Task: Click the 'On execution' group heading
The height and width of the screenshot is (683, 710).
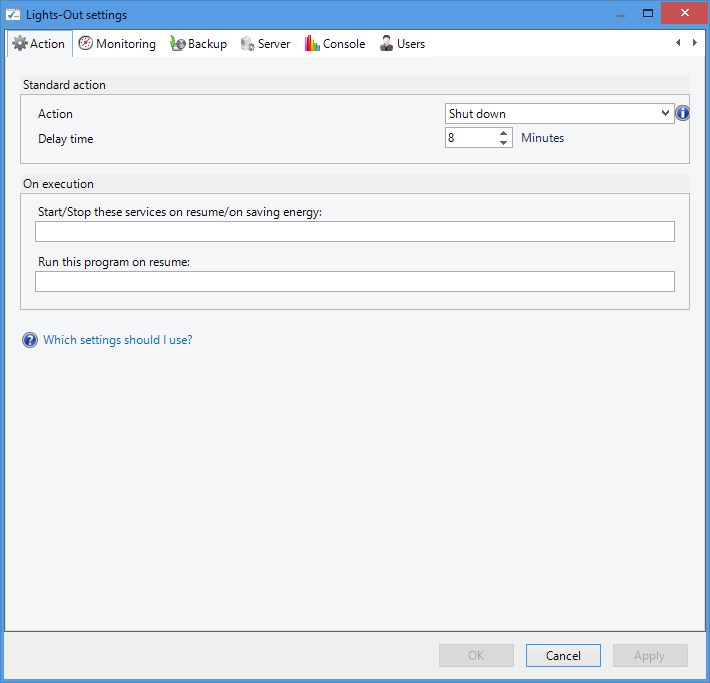Action: pos(58,184)
